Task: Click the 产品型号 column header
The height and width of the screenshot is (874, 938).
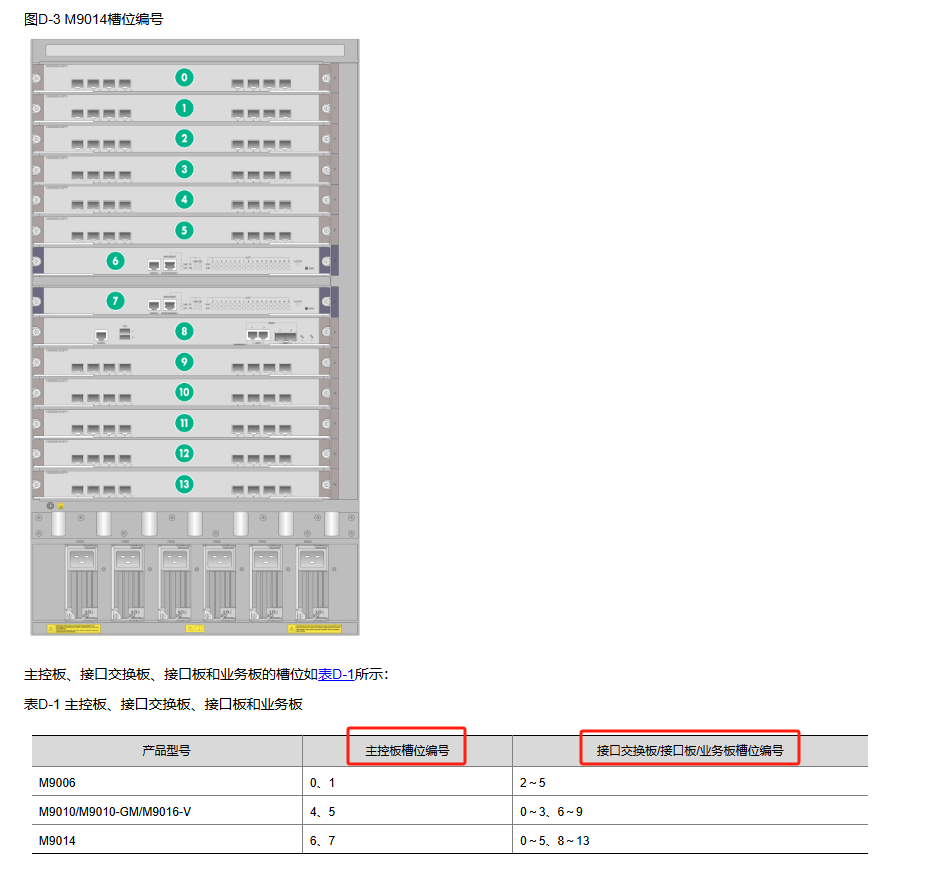Action: 166,750
